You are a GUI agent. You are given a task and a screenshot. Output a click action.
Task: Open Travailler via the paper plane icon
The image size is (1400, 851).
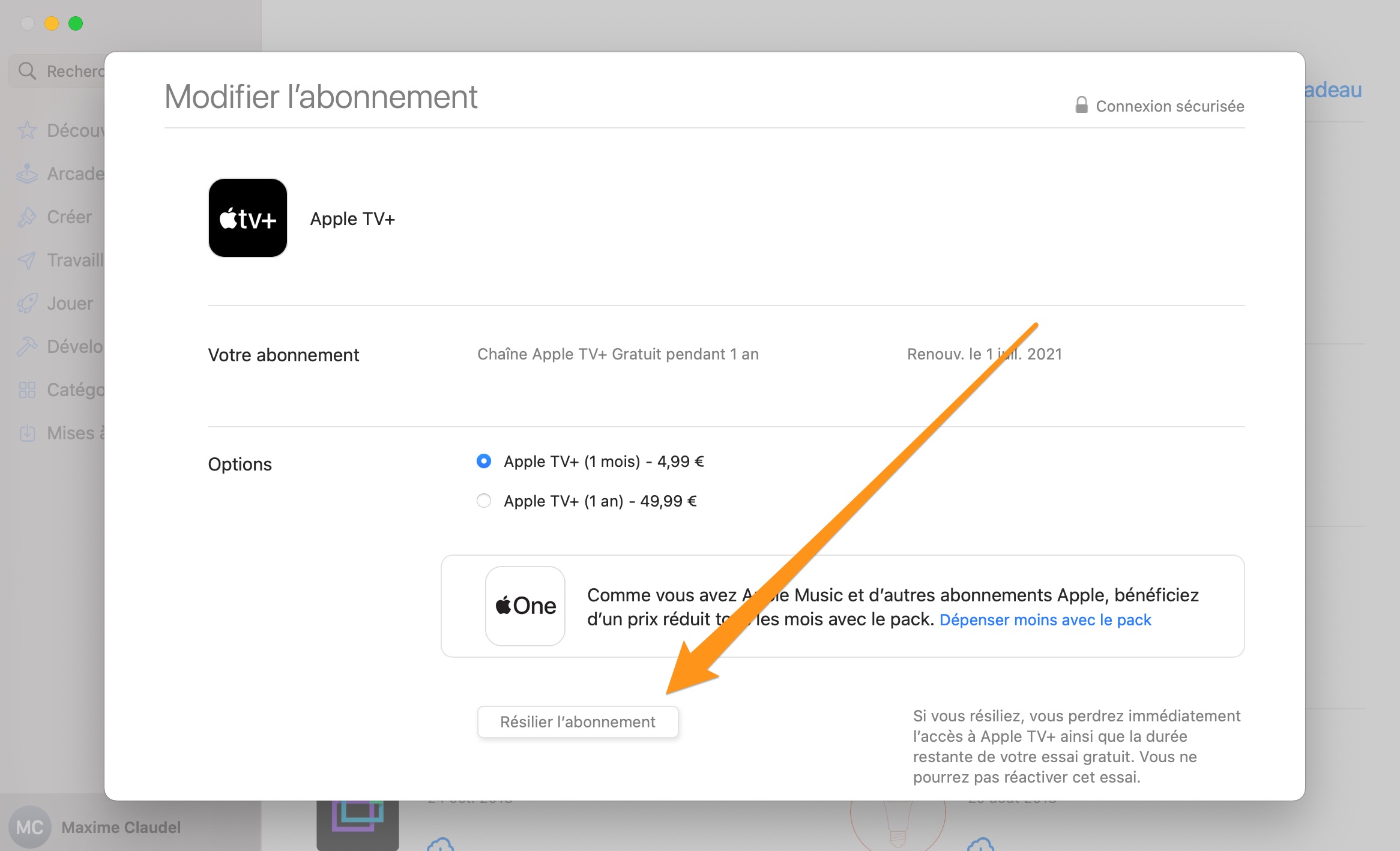click(x=27, y=260)
